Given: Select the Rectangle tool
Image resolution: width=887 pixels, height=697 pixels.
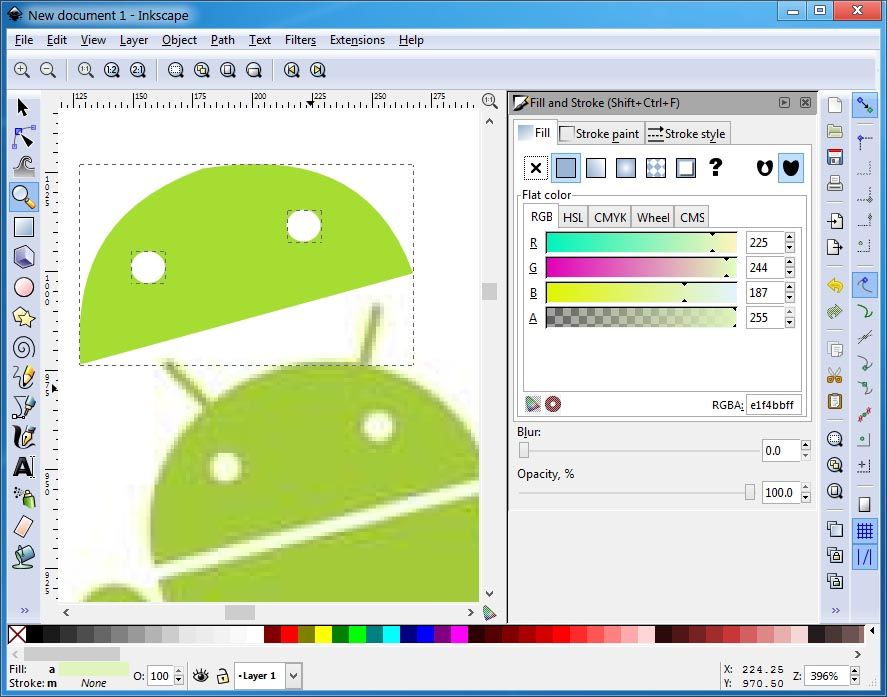Looking at the screenshot, I should coord(23,227).
